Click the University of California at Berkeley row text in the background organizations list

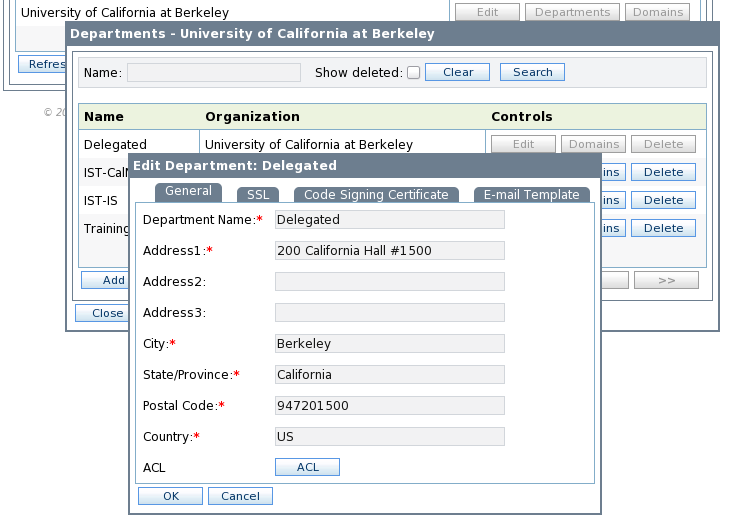click(125, 13)
